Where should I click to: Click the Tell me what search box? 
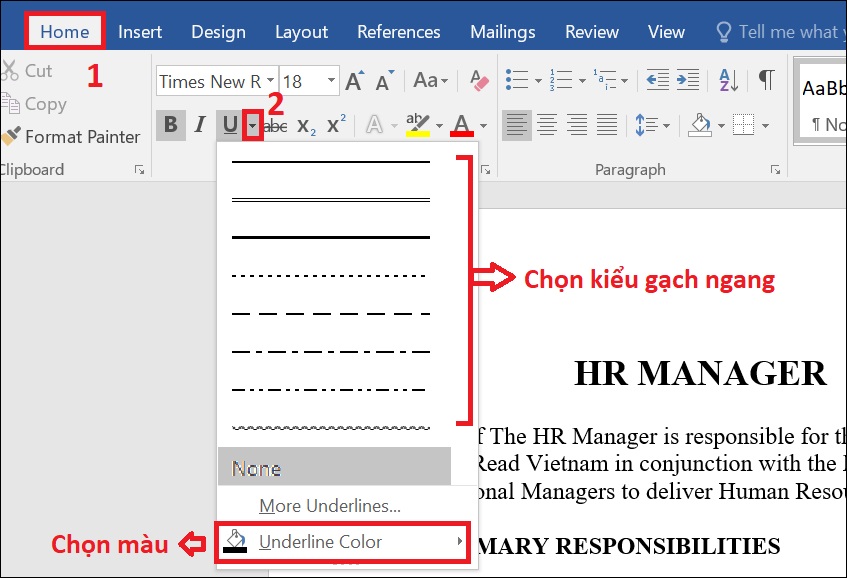click(781, 32)
